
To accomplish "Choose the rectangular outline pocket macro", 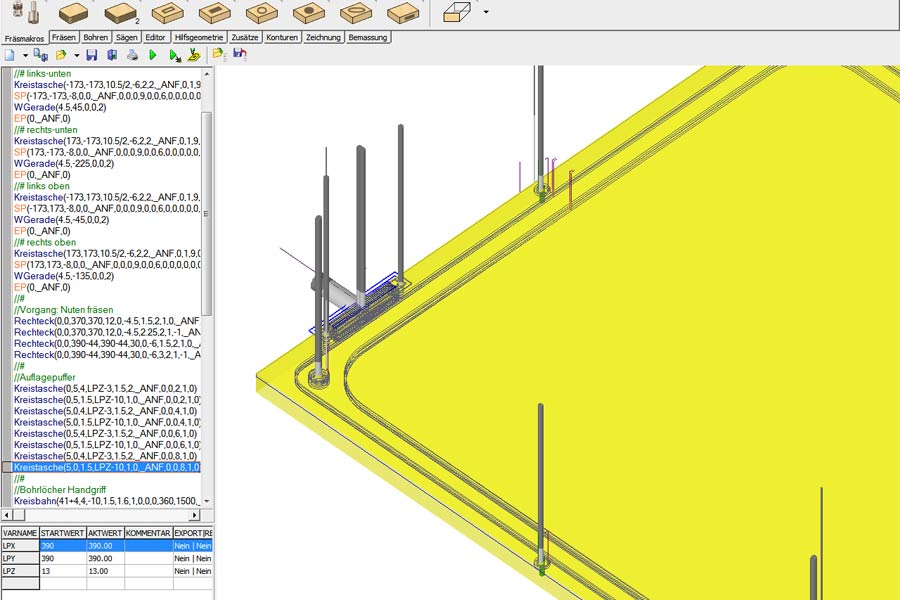I will (x=168, y=13).
